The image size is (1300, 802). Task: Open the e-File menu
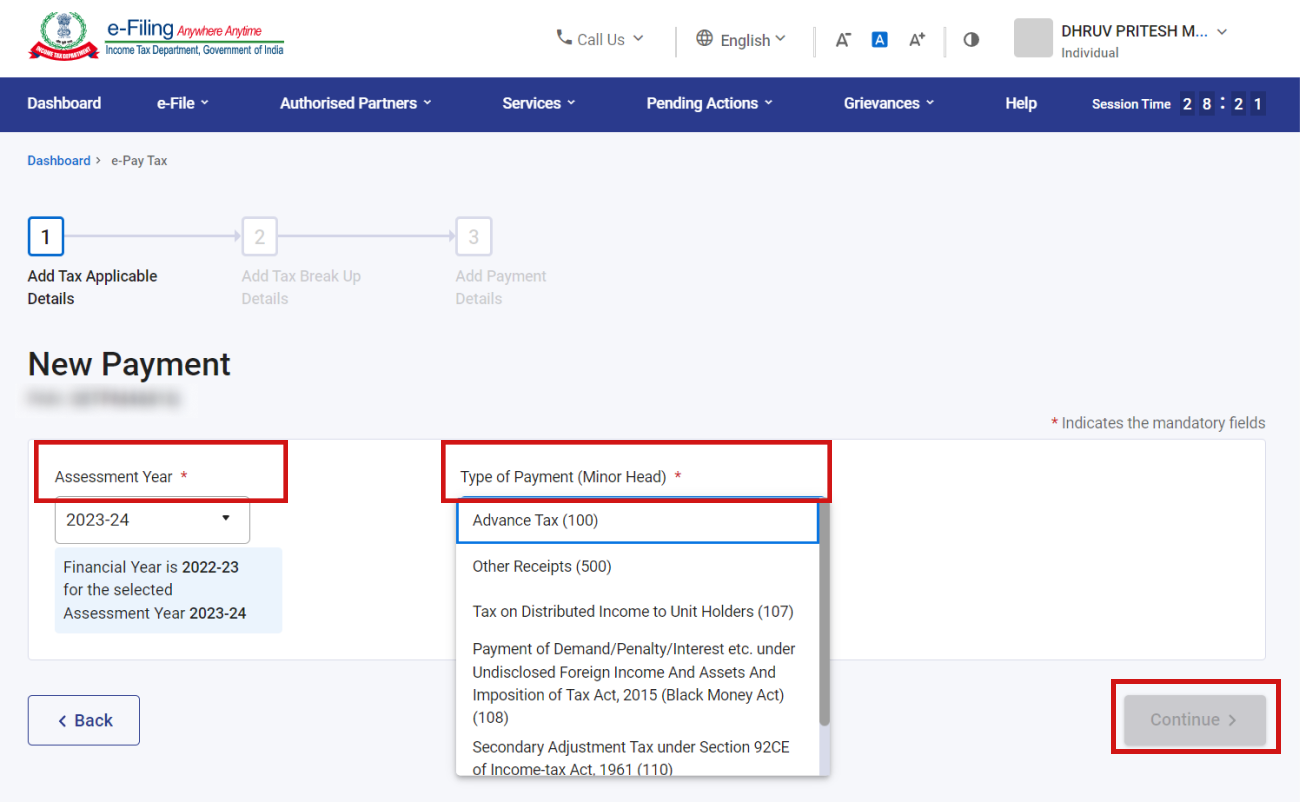pos(183,103)
